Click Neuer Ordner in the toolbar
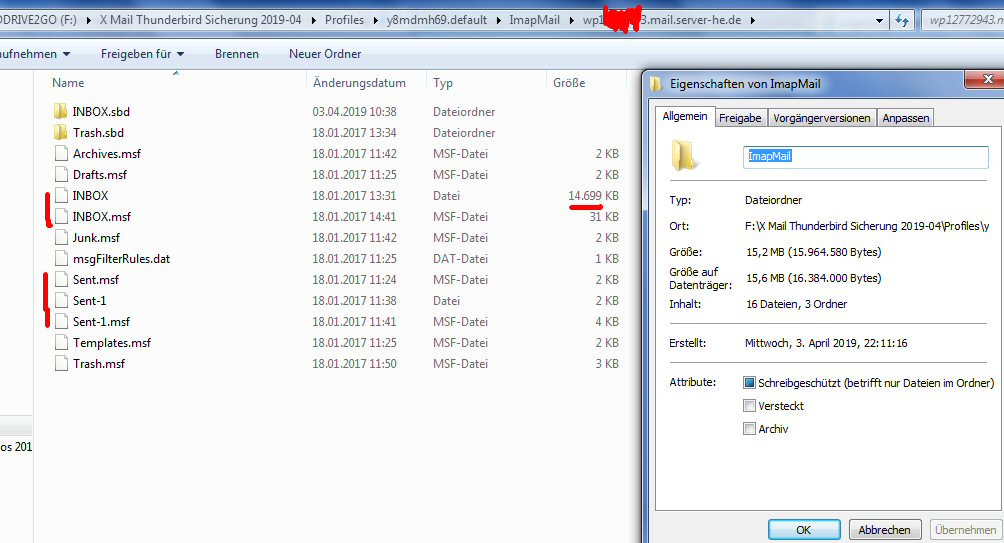This screenshot has height=543, width=1004. (325, 54)
